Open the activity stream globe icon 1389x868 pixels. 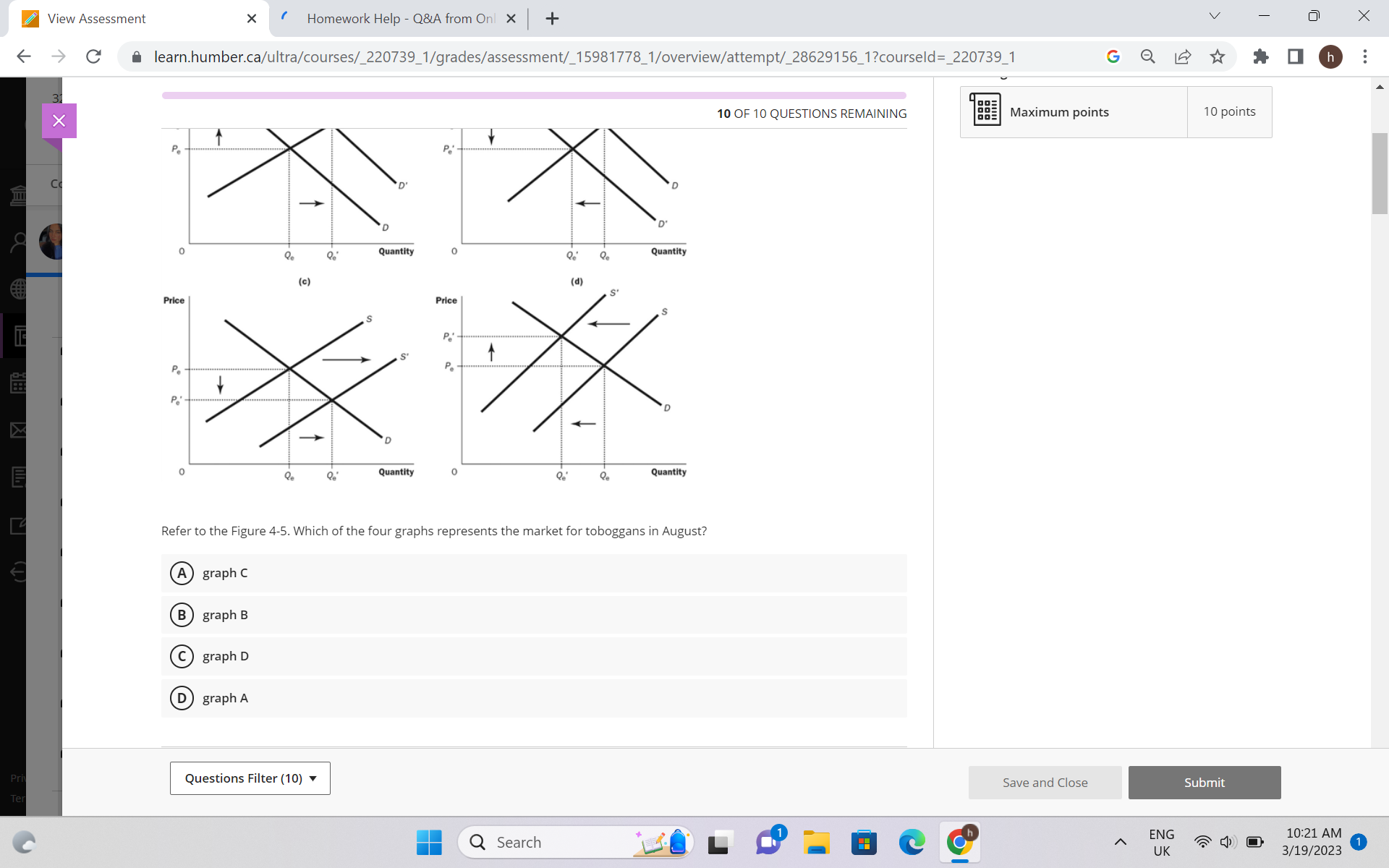pyautogui.click(x=19, y=289)
